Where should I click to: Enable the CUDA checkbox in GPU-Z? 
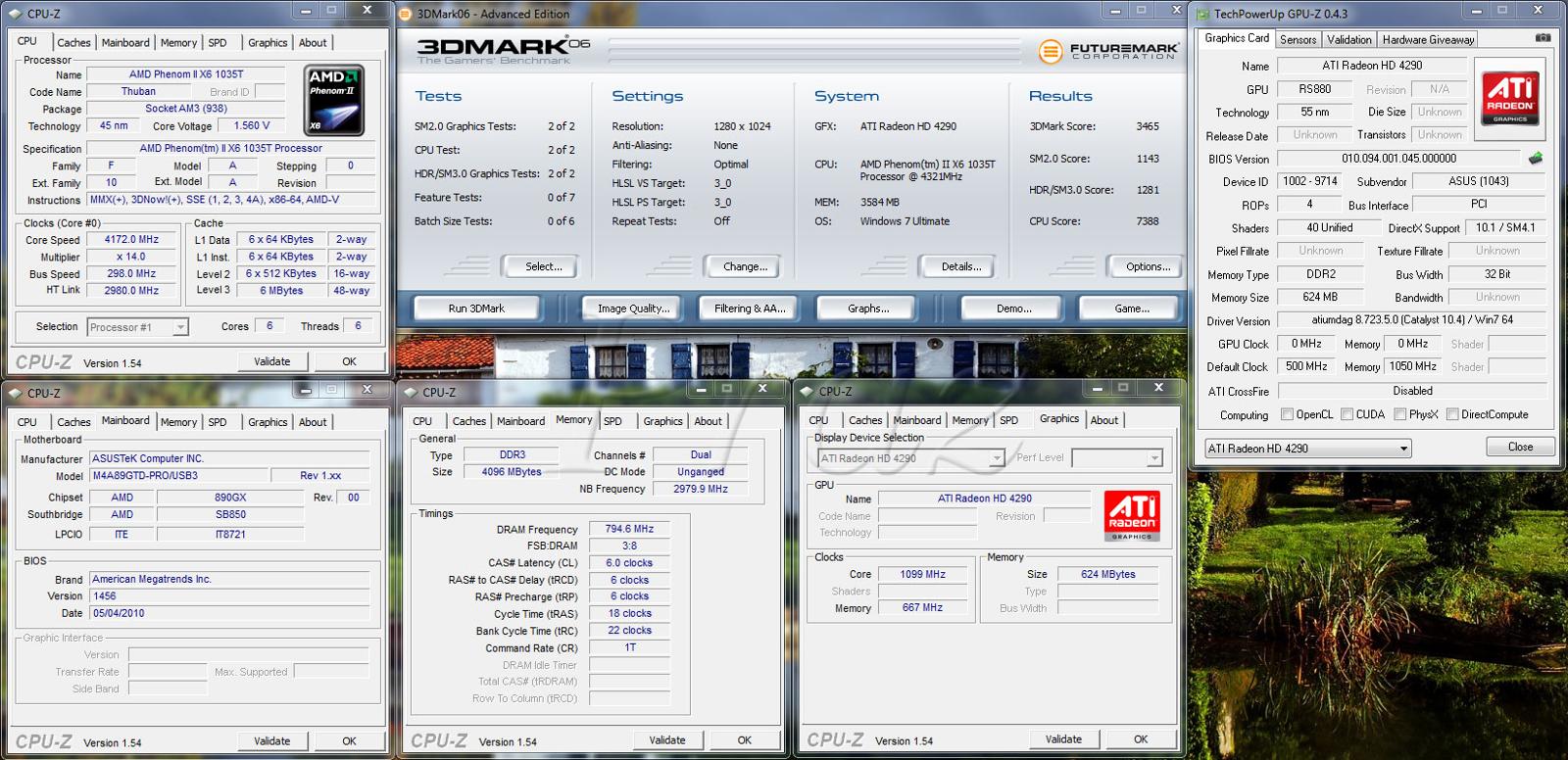(x=1347, y=414)
